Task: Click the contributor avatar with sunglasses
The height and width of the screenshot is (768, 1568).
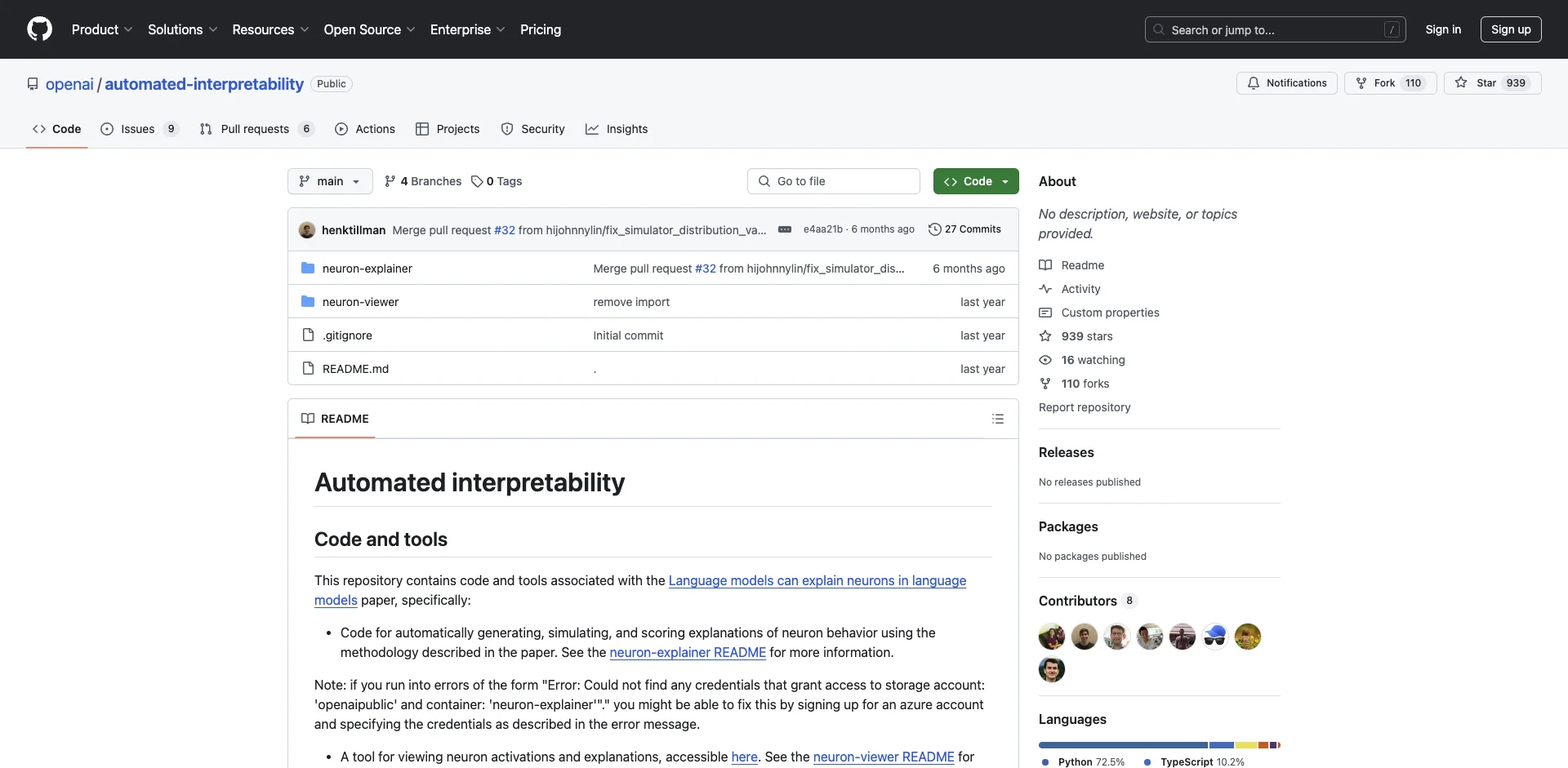Action: tap(1215, 637)
